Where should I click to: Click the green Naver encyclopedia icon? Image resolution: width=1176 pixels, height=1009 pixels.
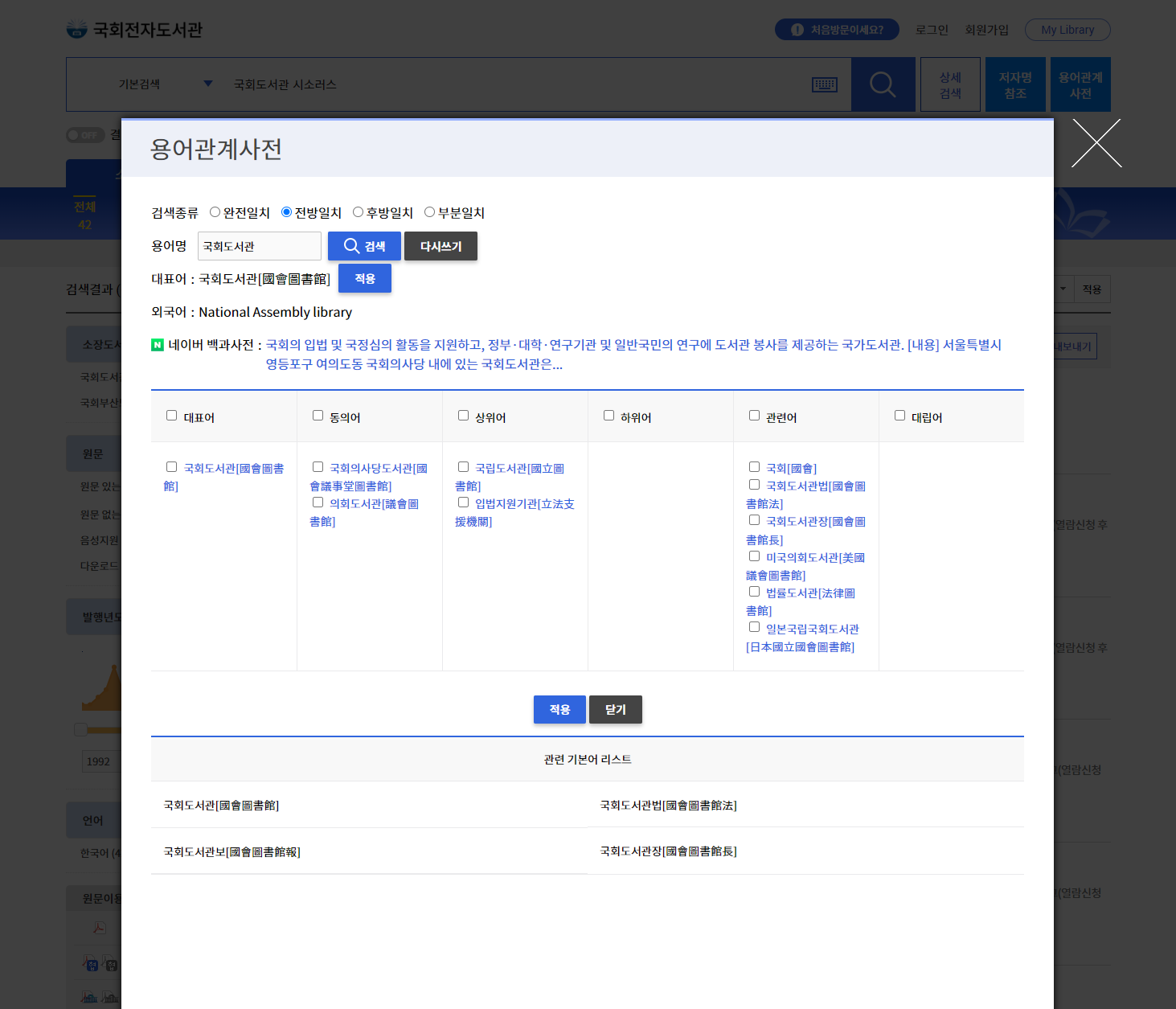[x=158, y=345]
